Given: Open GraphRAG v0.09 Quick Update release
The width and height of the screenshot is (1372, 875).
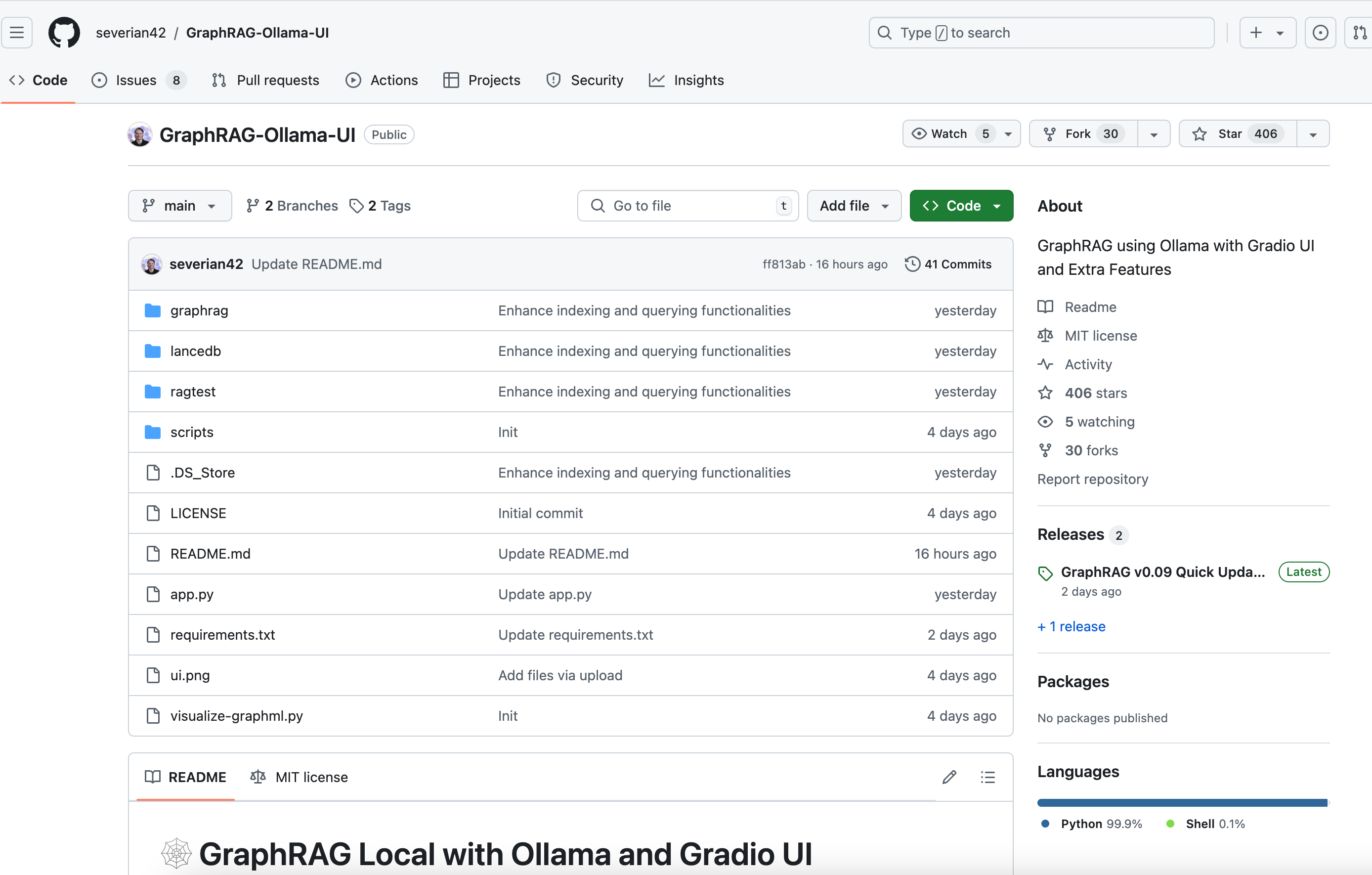Looking at the screenshot, I should 1162,572.
